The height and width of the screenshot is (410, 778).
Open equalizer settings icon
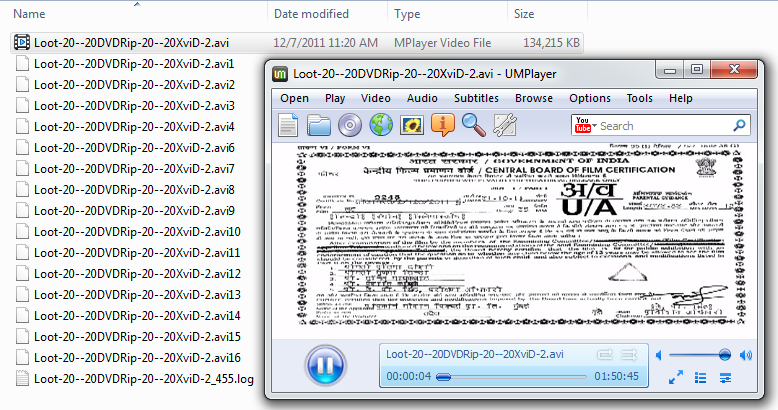coord(725,378)
